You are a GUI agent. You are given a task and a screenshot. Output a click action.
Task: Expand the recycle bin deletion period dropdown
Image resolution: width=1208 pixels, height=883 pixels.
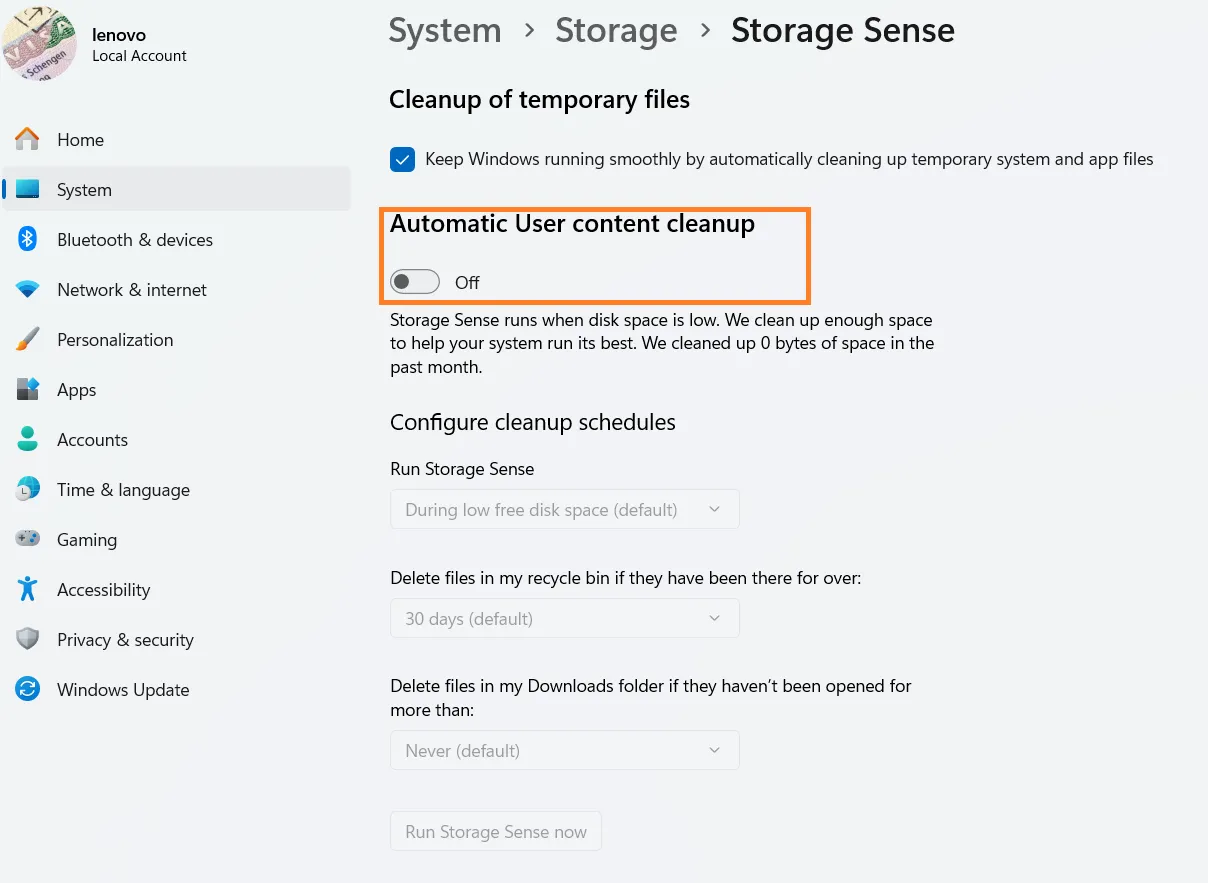click(564, 618)
